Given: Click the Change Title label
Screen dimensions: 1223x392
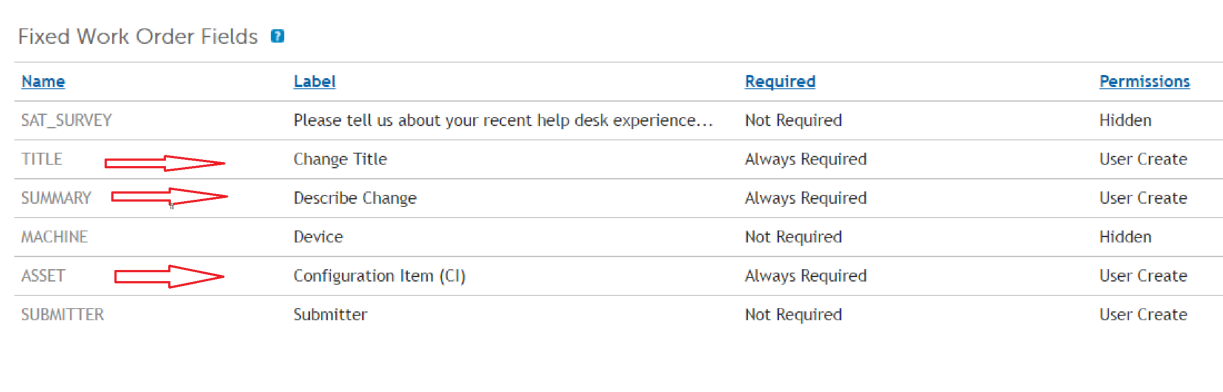Looking at the screenshot, I should click(340, 159).
